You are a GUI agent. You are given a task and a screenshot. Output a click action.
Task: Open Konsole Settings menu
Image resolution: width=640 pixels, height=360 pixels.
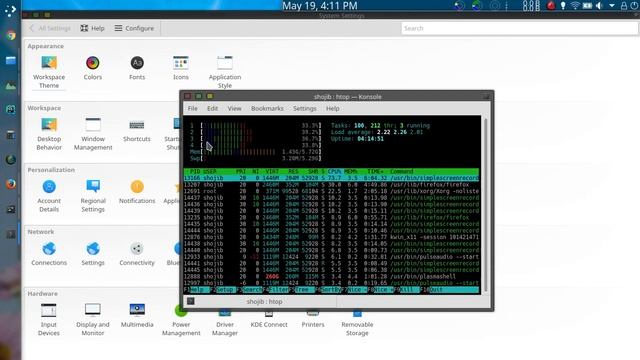[x=304, y=109]
